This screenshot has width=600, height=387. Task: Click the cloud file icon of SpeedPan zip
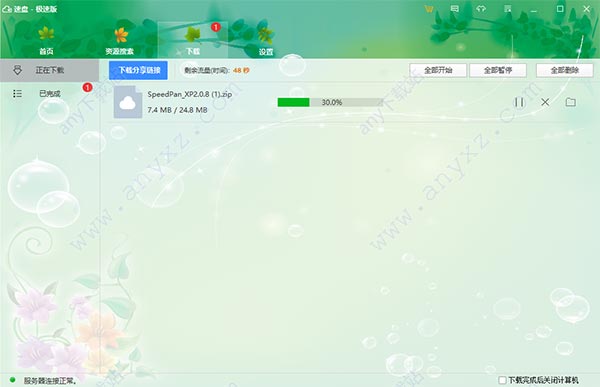tap(128, 102)
